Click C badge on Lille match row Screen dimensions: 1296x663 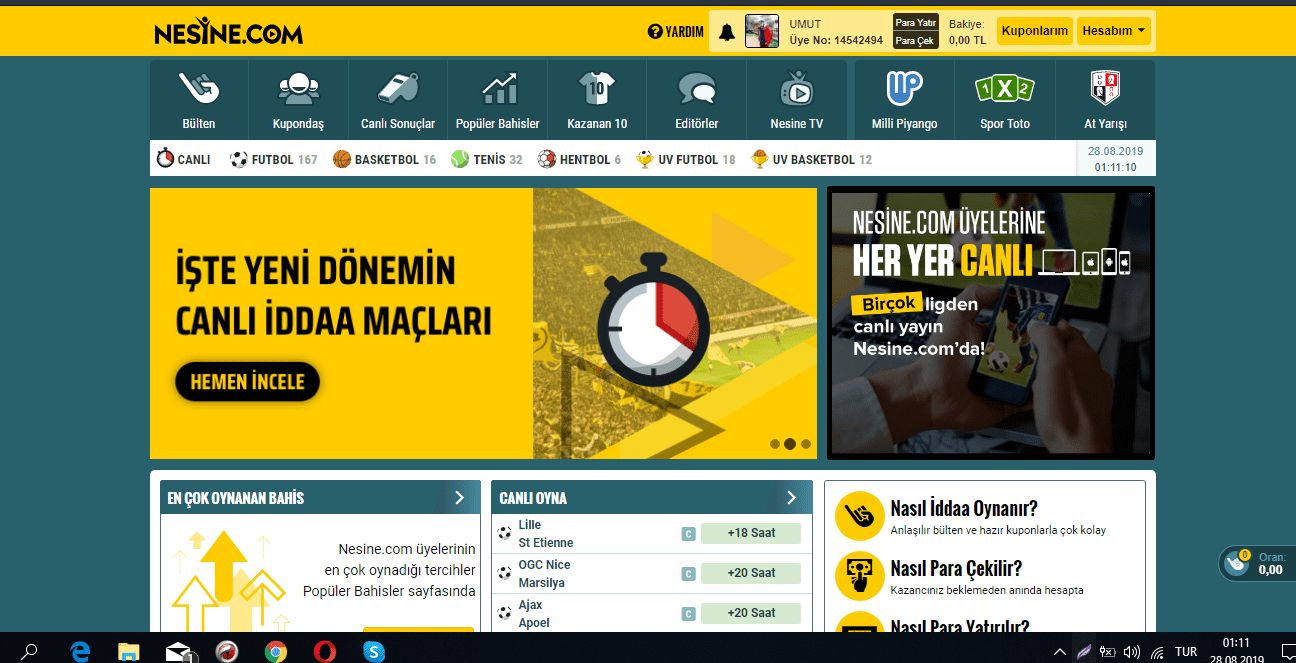pos(688,534)
